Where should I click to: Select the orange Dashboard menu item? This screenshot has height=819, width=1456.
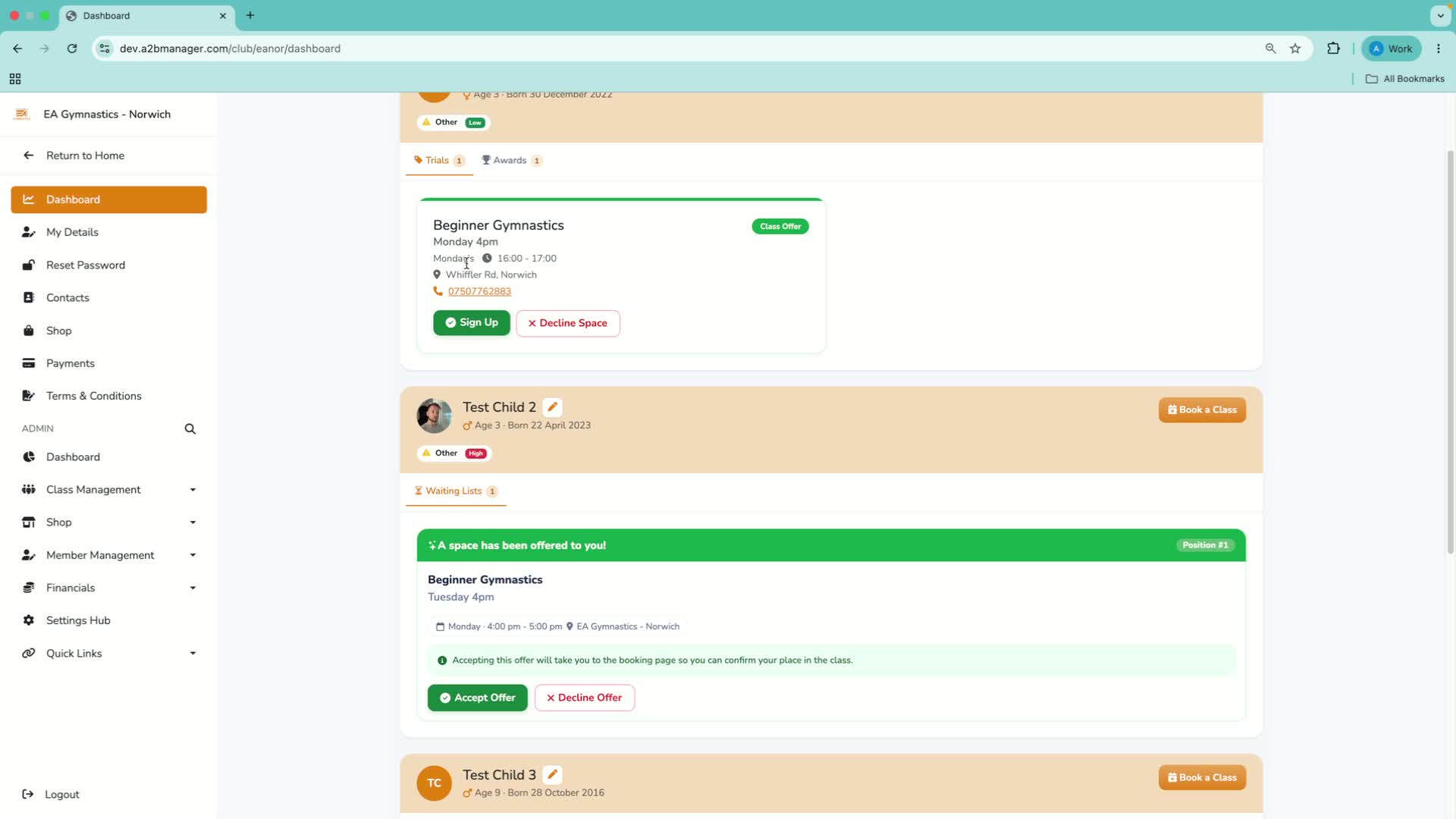pyautogui.click(x=108, y=199)
